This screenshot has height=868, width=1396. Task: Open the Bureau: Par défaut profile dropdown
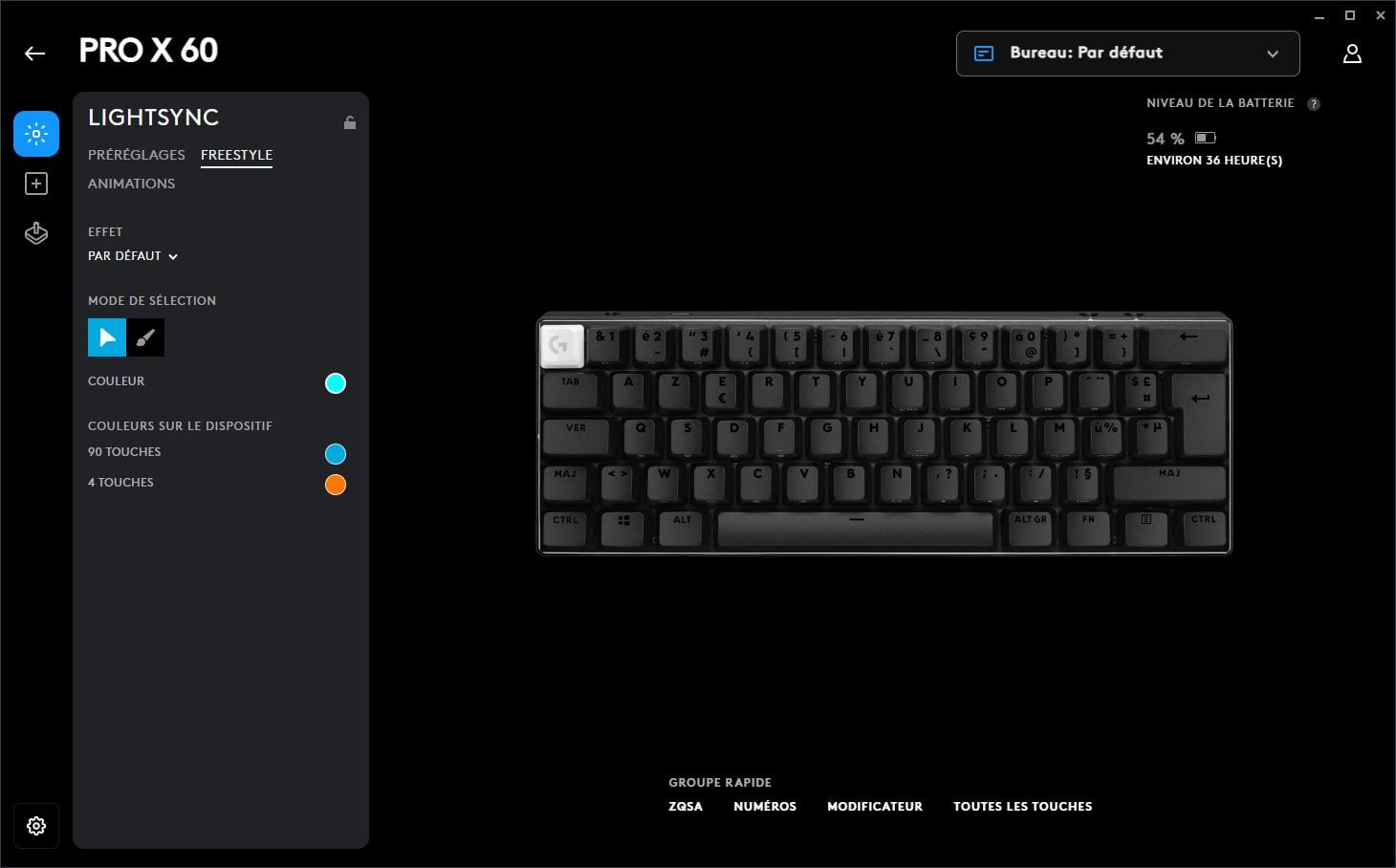[x=1128, y=54]
